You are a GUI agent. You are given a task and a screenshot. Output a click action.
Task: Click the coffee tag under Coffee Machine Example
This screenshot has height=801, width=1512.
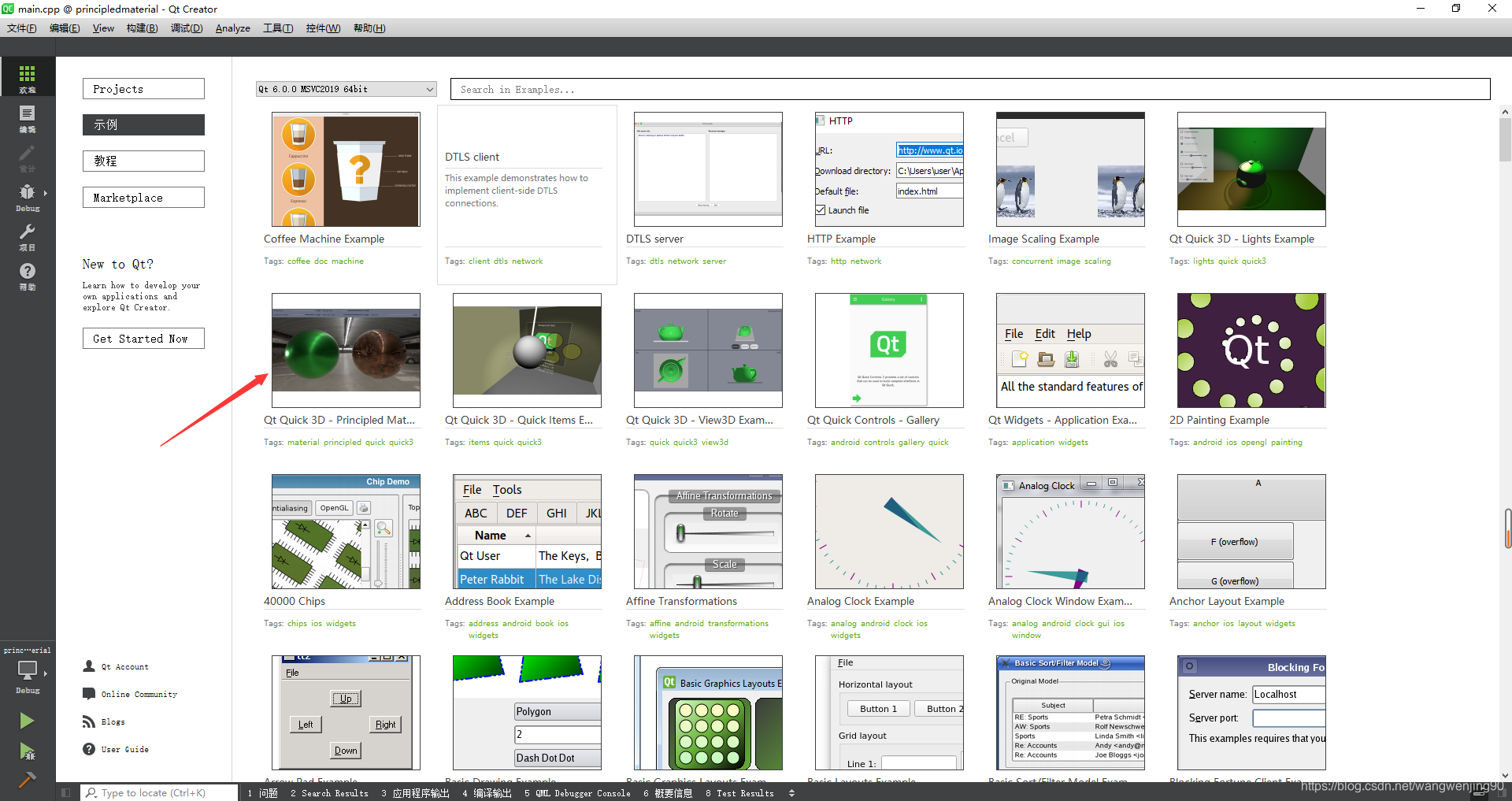point(298,261)
